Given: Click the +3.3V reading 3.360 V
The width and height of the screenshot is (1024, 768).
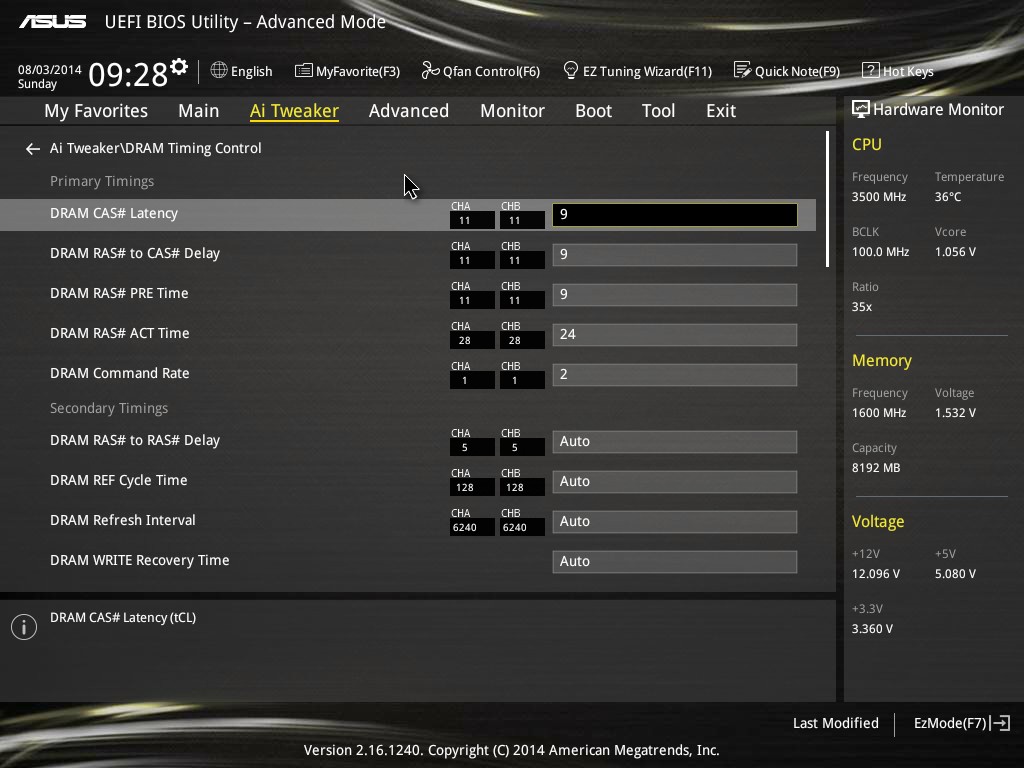Looking at the screenshot, I should pos(872,629).
